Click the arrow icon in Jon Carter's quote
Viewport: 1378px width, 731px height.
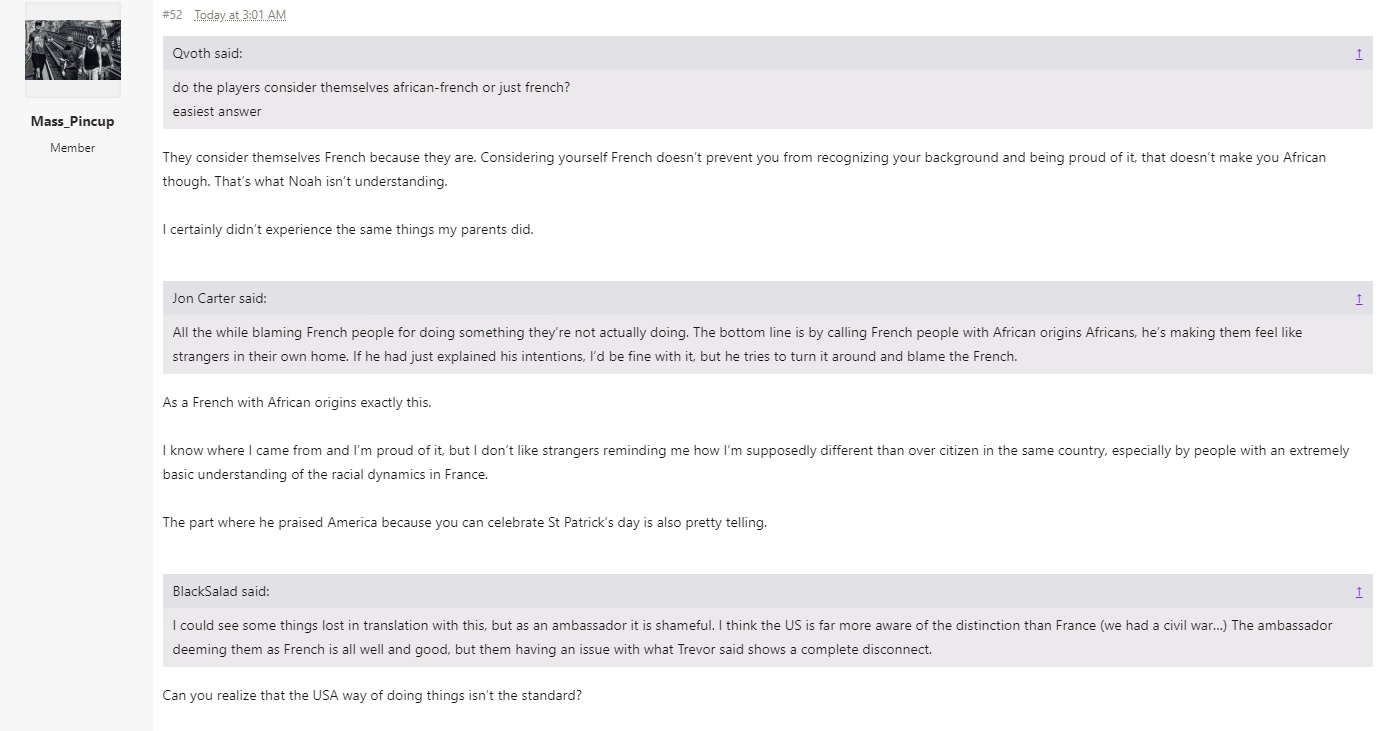(x=1358, y=298)
